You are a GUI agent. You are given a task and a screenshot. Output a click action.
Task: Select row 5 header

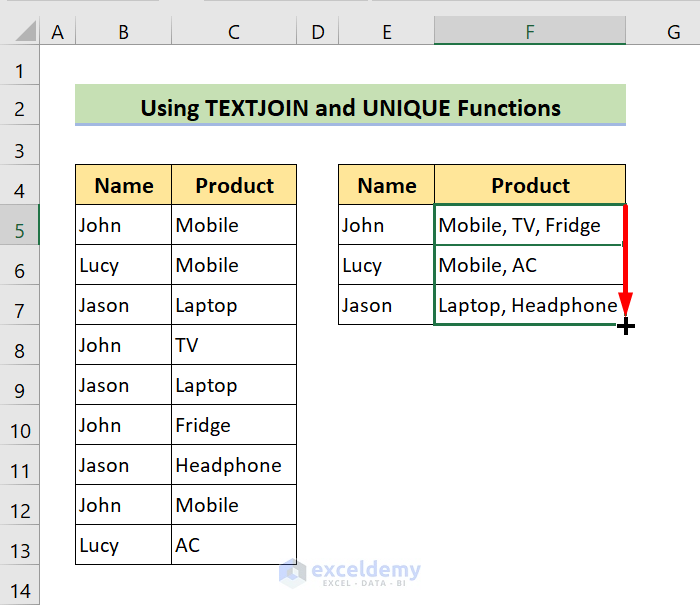pyautogui.click(x=20, y=225)
